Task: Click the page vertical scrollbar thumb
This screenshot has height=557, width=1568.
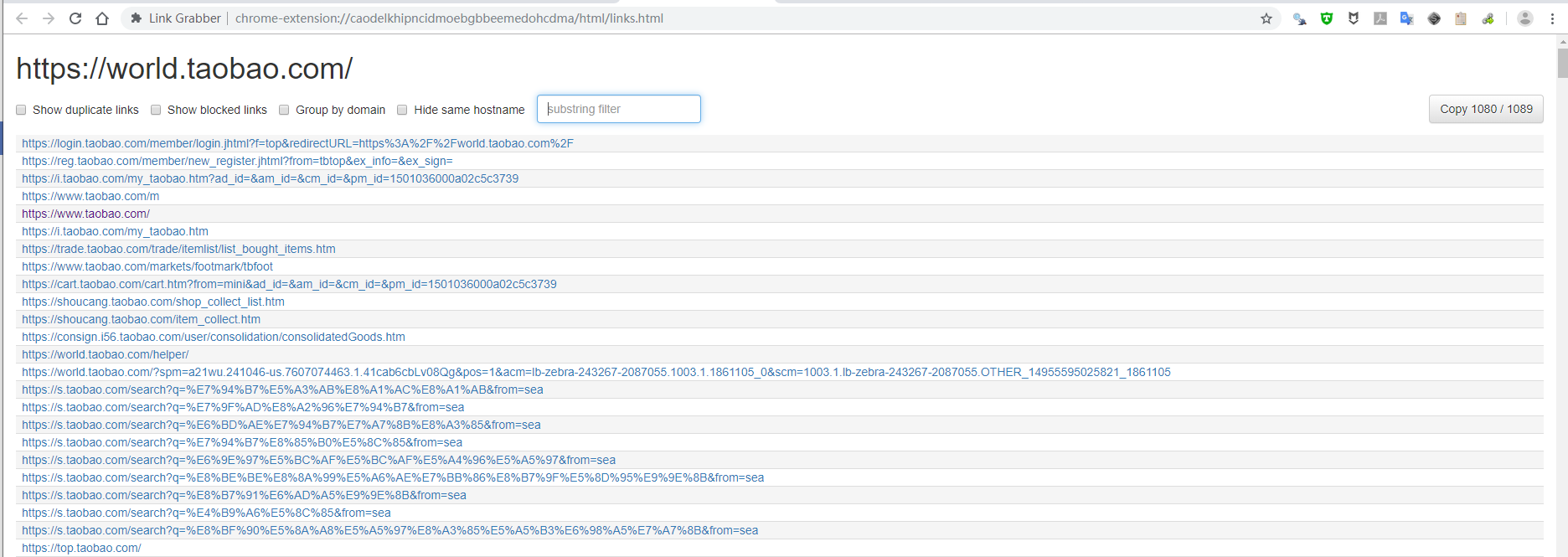Action: (x=1562, y=63)
